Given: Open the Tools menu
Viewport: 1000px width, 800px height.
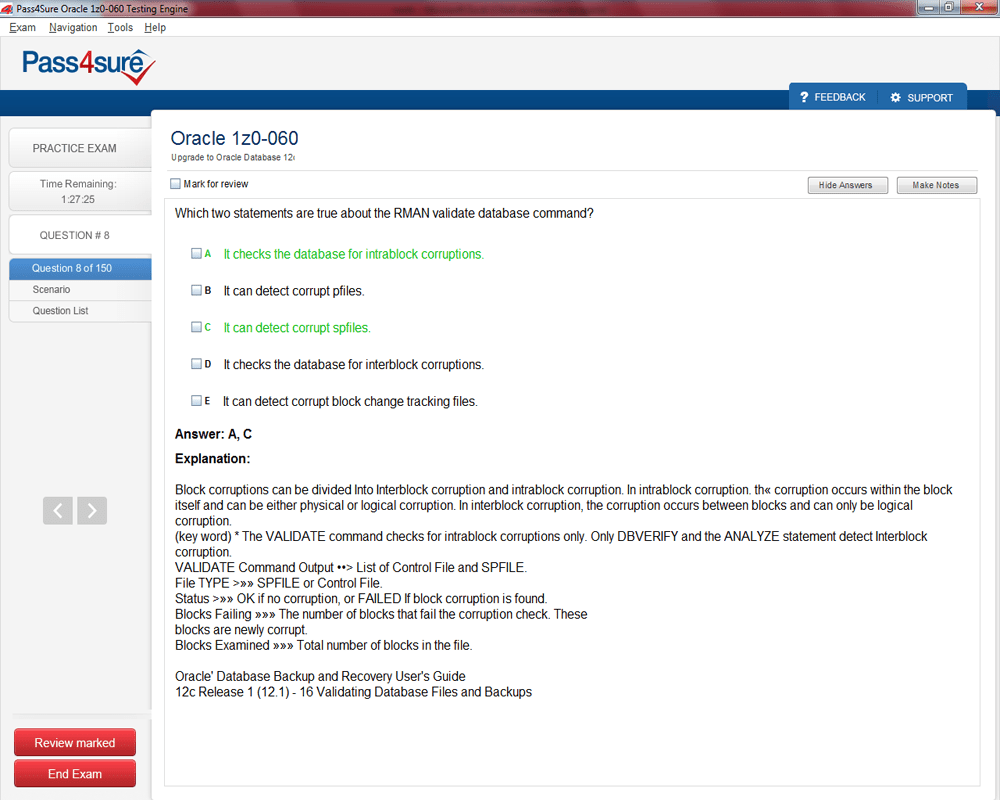Looking at the screenshot, I should click(120, 27).
